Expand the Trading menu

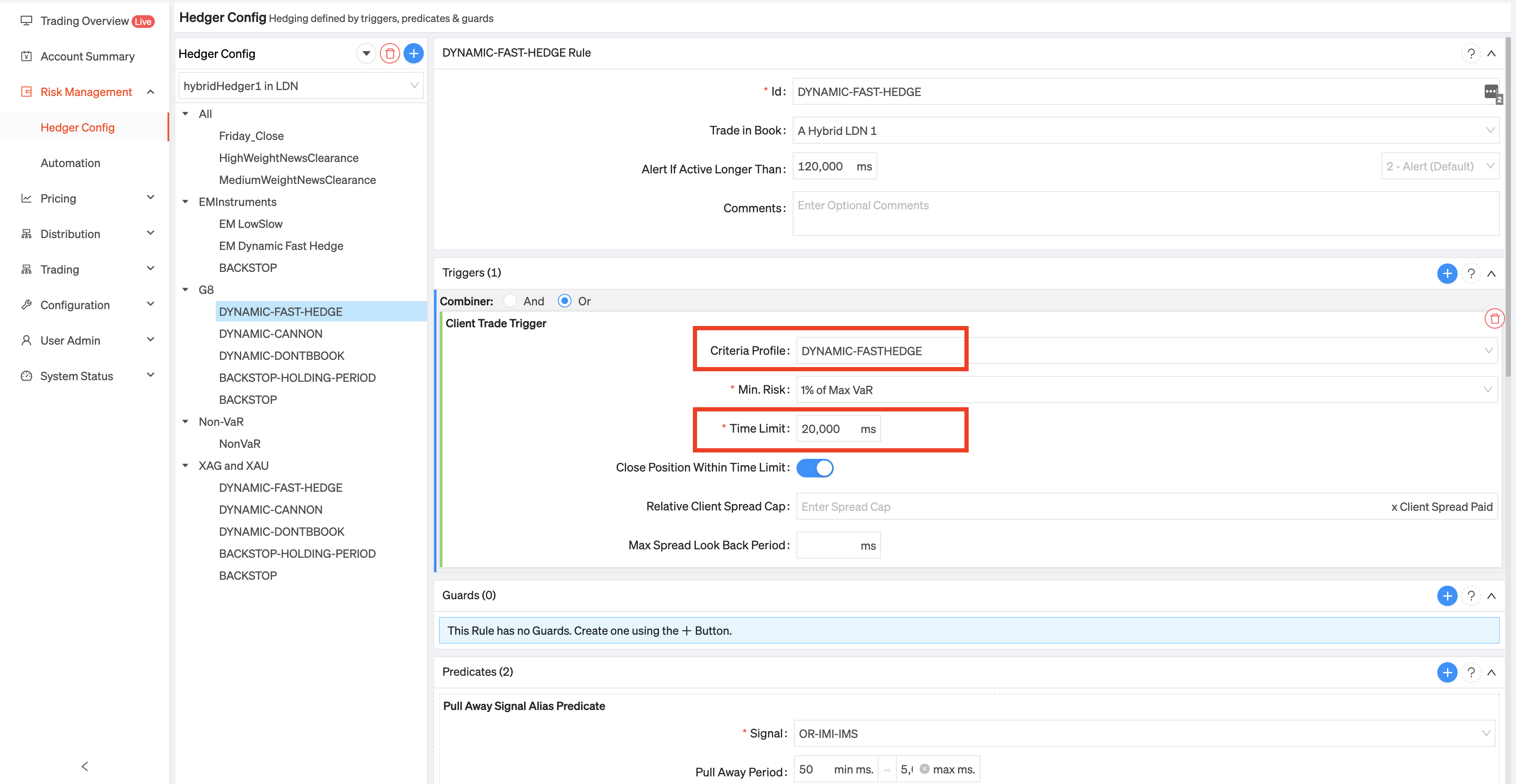[151, 269]
